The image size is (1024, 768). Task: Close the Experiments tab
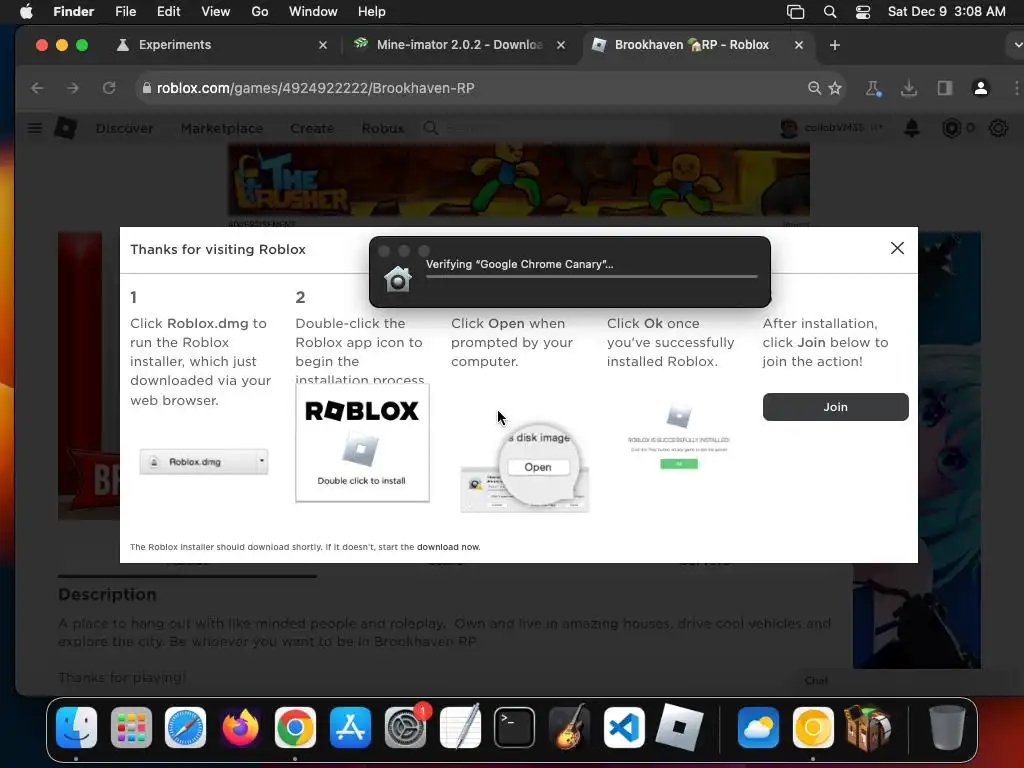323,45
